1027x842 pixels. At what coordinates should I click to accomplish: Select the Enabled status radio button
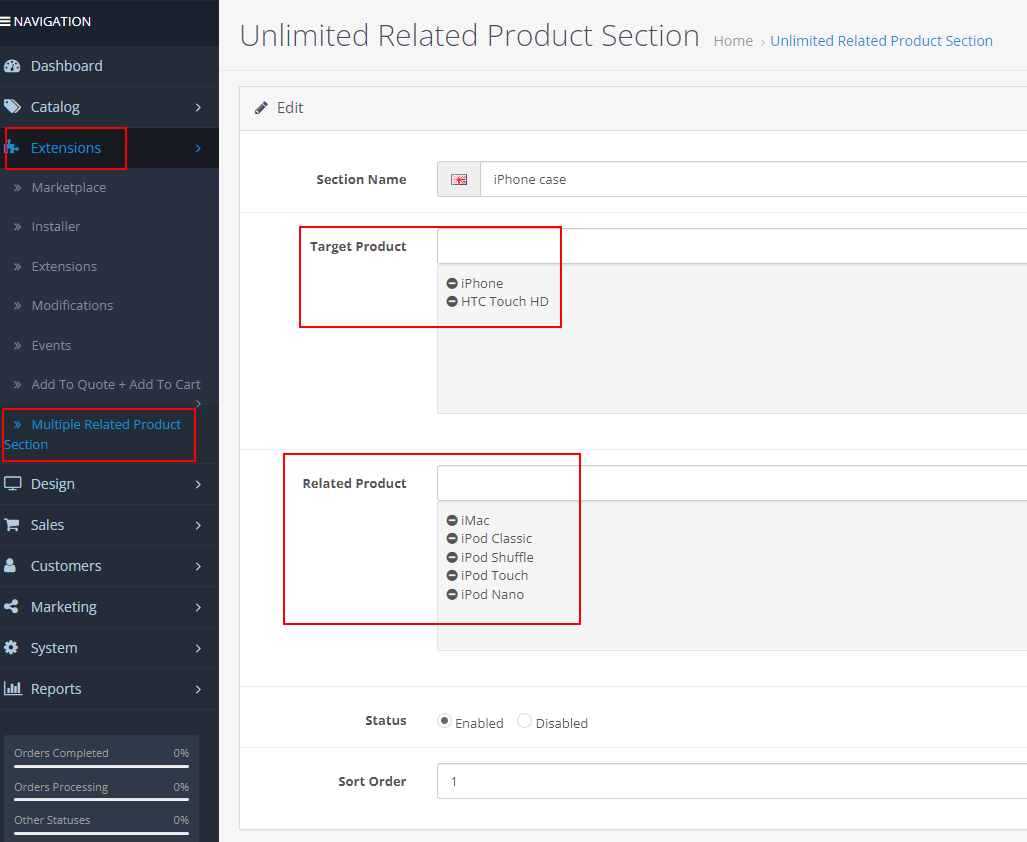(444, 721)
